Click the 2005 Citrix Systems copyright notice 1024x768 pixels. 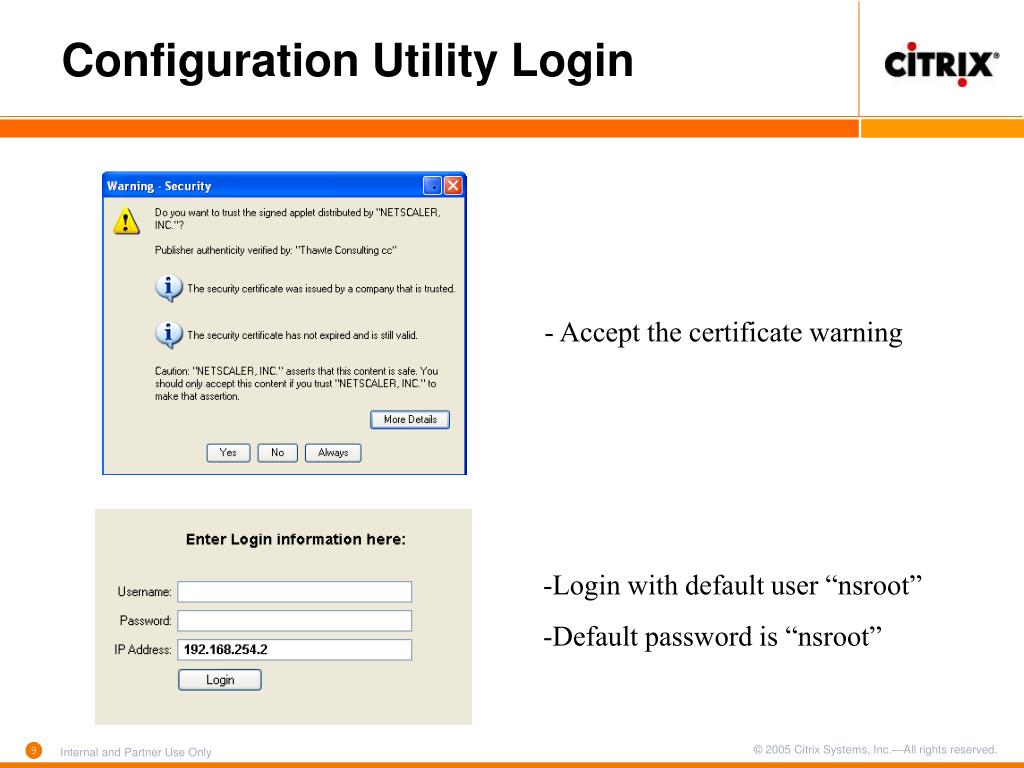click(874, 747)
